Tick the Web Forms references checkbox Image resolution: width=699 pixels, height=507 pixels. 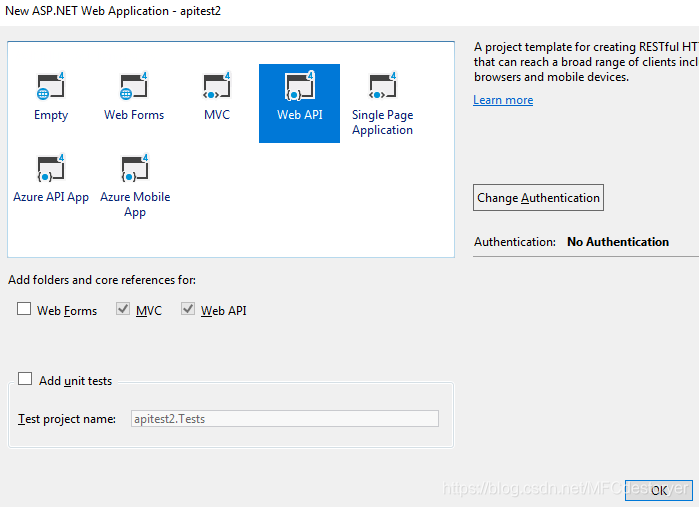pos(24,309)
